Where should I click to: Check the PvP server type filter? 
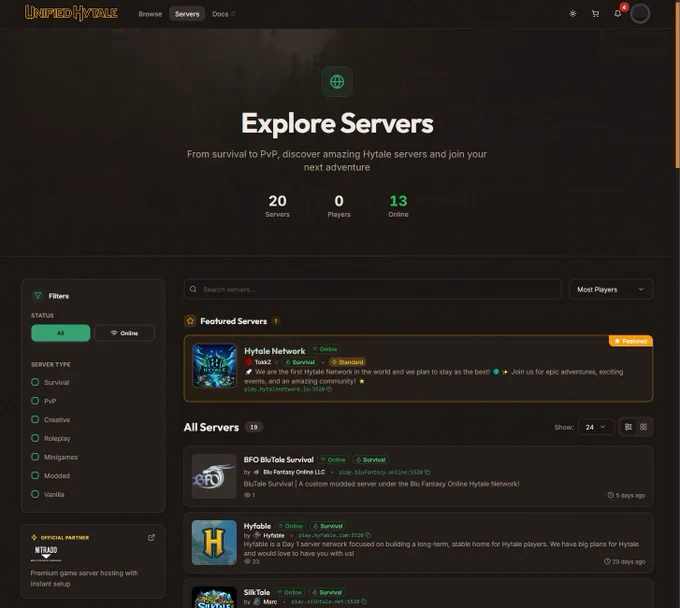click(x=35, y=401)
